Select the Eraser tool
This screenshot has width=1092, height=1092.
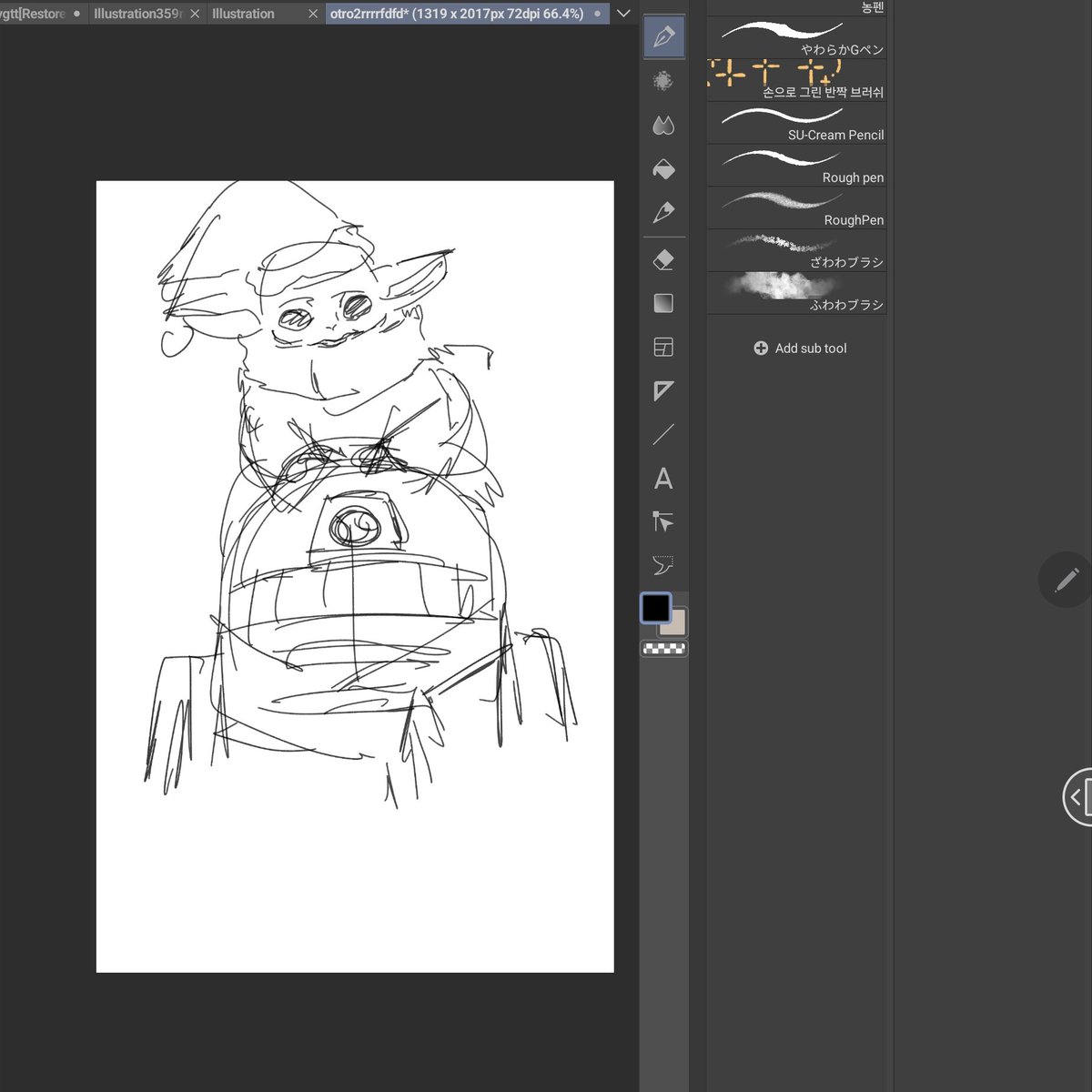663,260
